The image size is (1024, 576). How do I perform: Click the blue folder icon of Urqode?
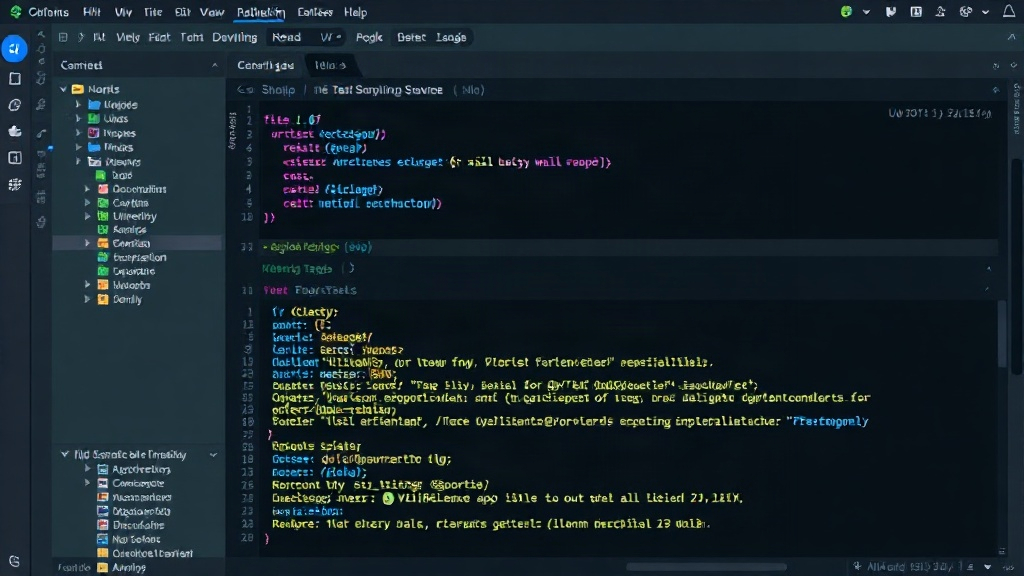point(94,104)
